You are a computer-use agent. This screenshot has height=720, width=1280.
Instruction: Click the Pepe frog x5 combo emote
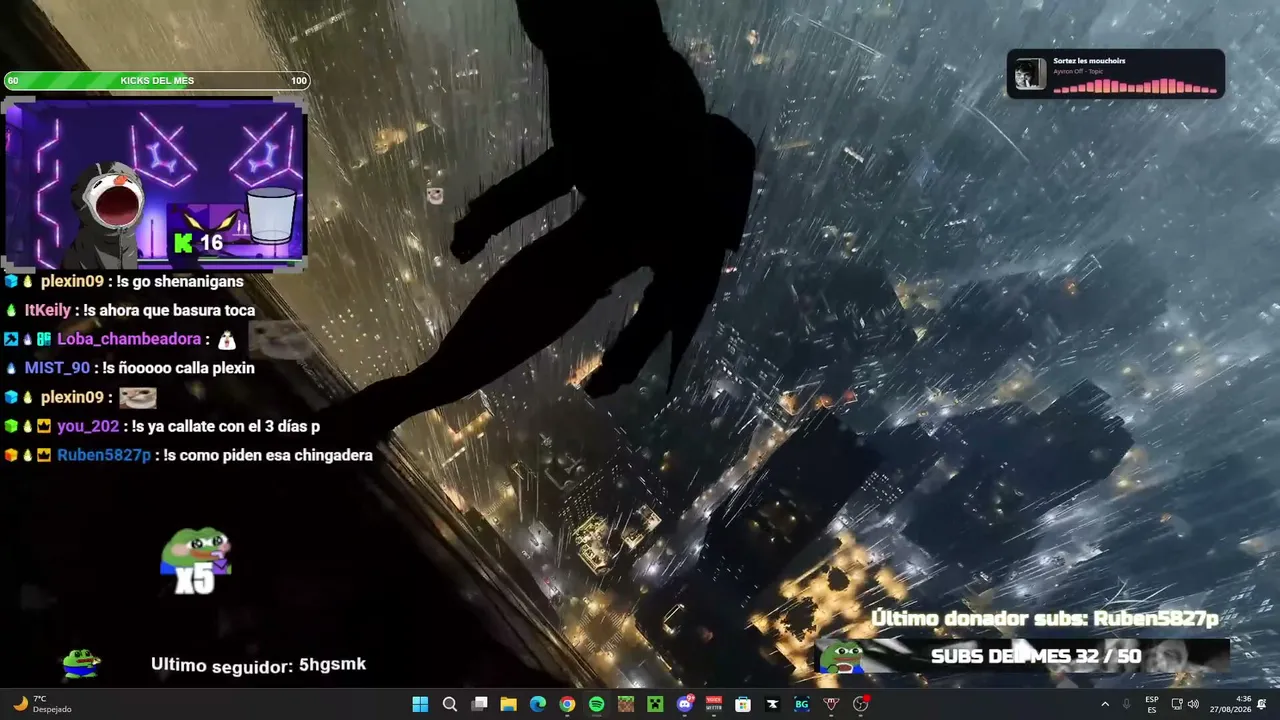coord(196,560)
